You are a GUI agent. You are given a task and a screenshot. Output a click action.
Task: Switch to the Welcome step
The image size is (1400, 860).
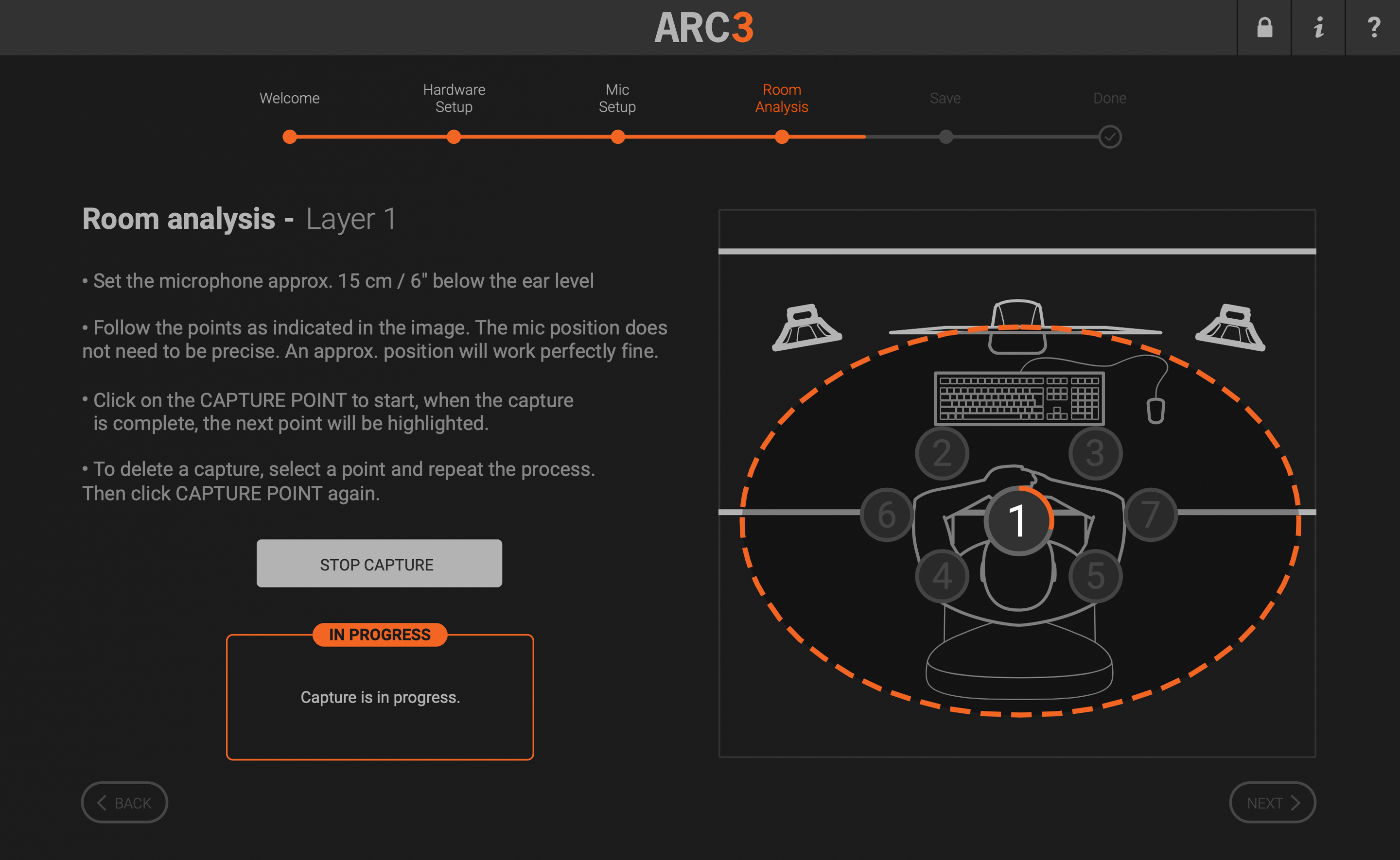pyautogui.click(x=289, y=98)
